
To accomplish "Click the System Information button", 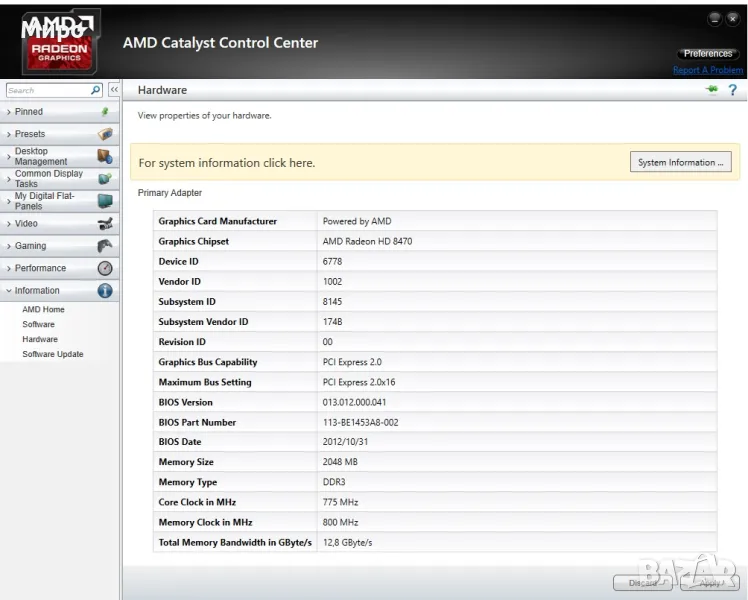I will point(681,163).
